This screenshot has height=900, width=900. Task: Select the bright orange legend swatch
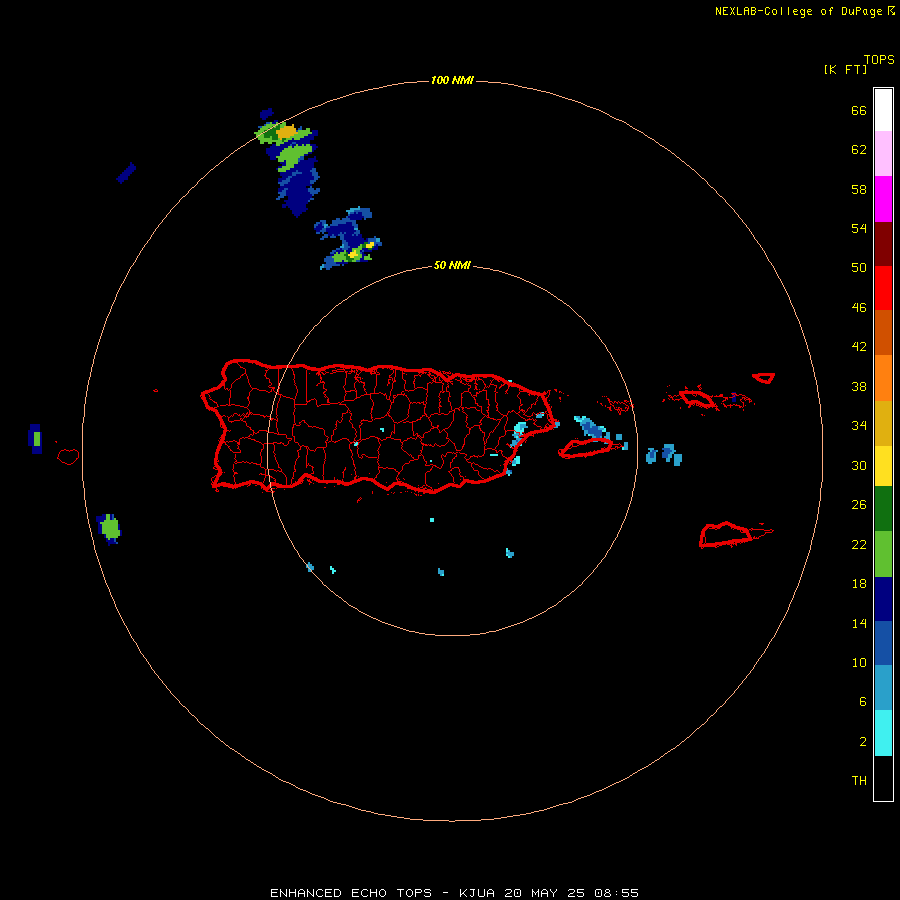[x=883, y=378]
